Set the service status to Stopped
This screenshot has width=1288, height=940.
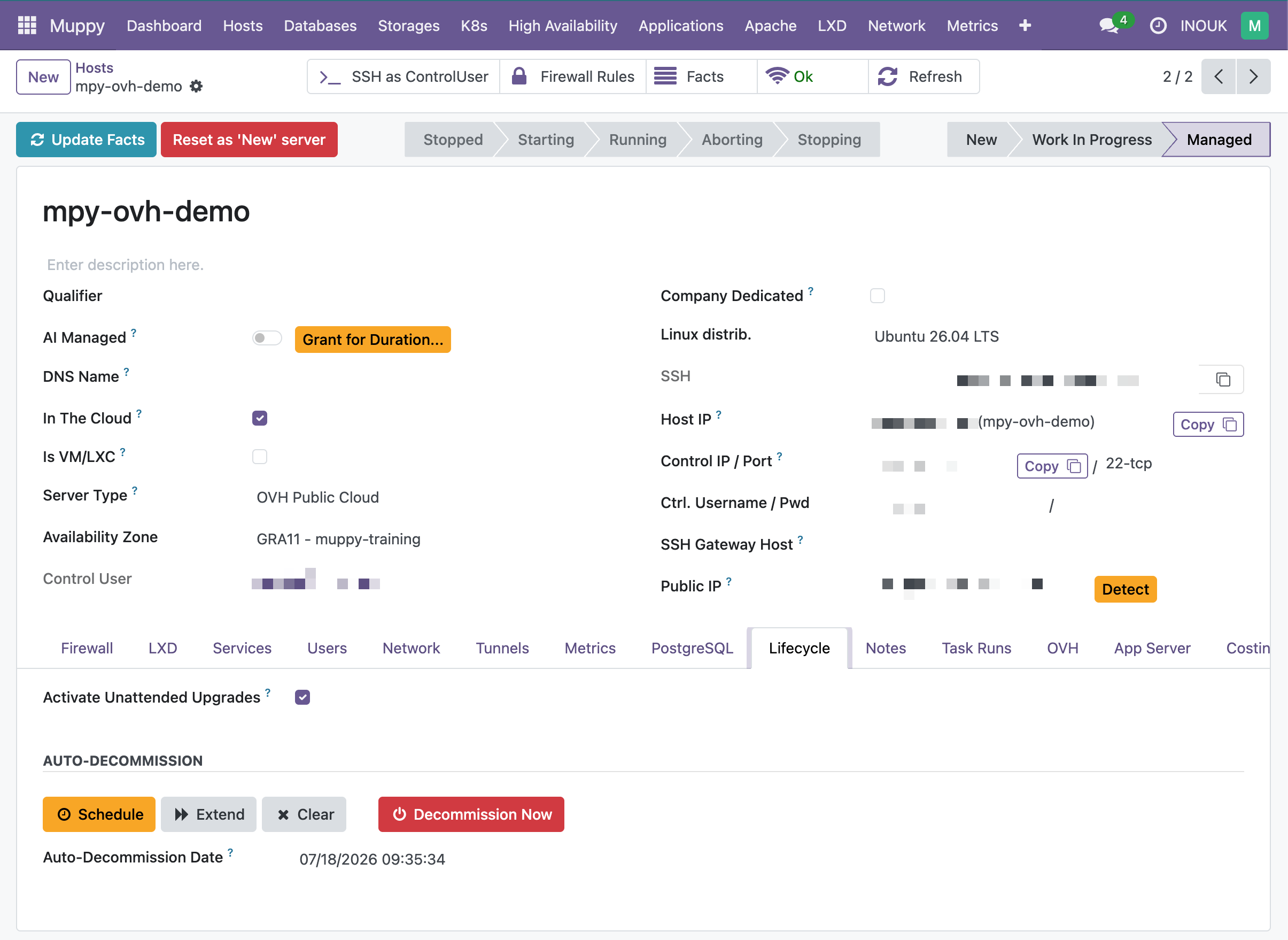tap(453, 140)
